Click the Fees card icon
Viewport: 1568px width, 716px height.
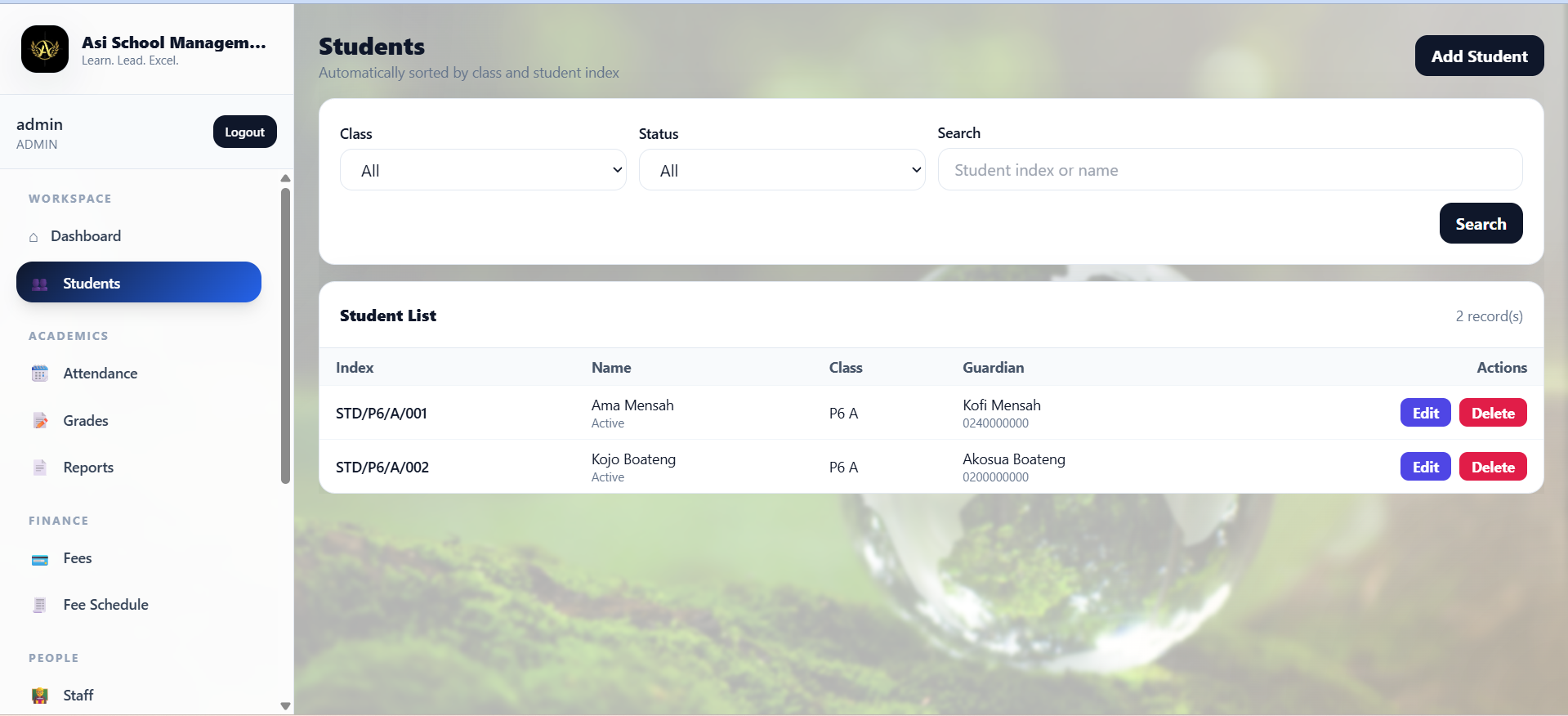coord(40,559)
